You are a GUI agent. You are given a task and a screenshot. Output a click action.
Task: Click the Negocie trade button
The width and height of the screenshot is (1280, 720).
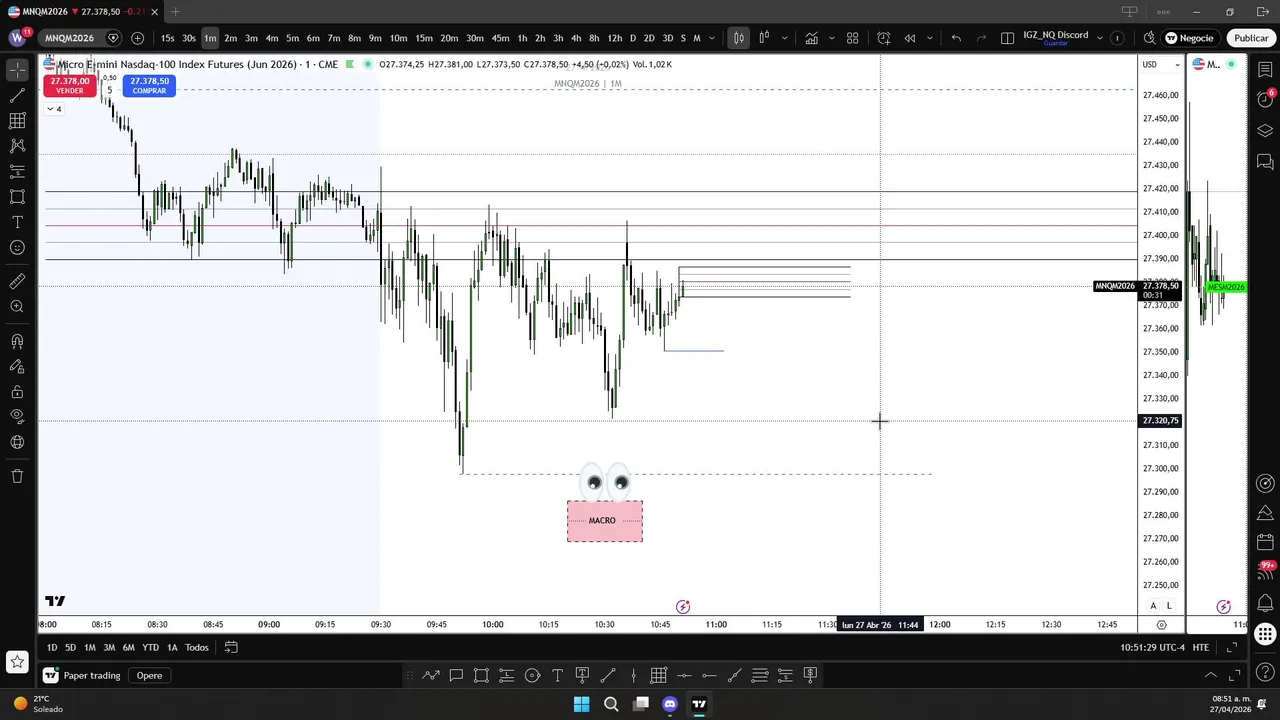(x=1190, y=38)
